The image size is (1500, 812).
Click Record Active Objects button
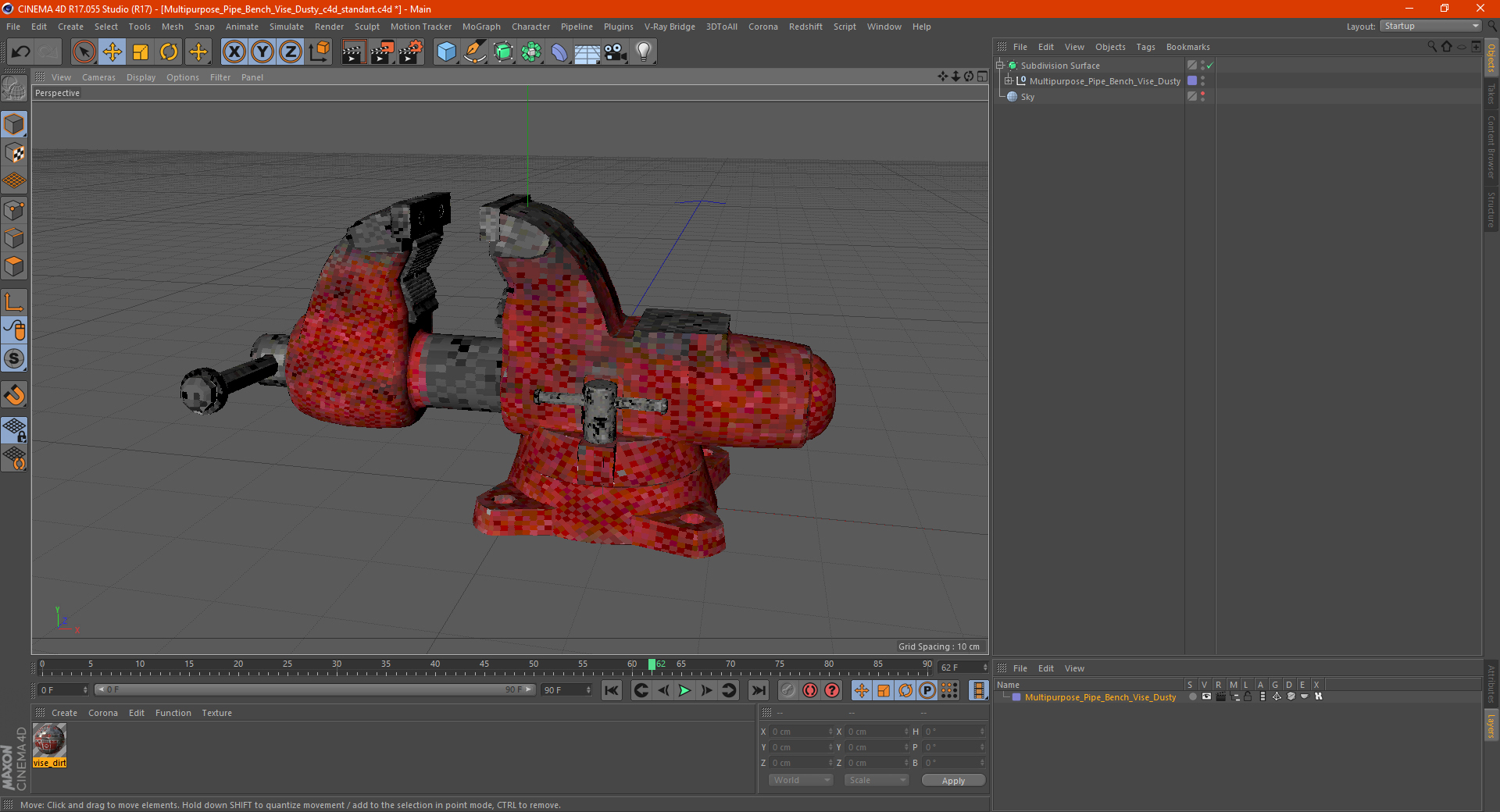787,690
